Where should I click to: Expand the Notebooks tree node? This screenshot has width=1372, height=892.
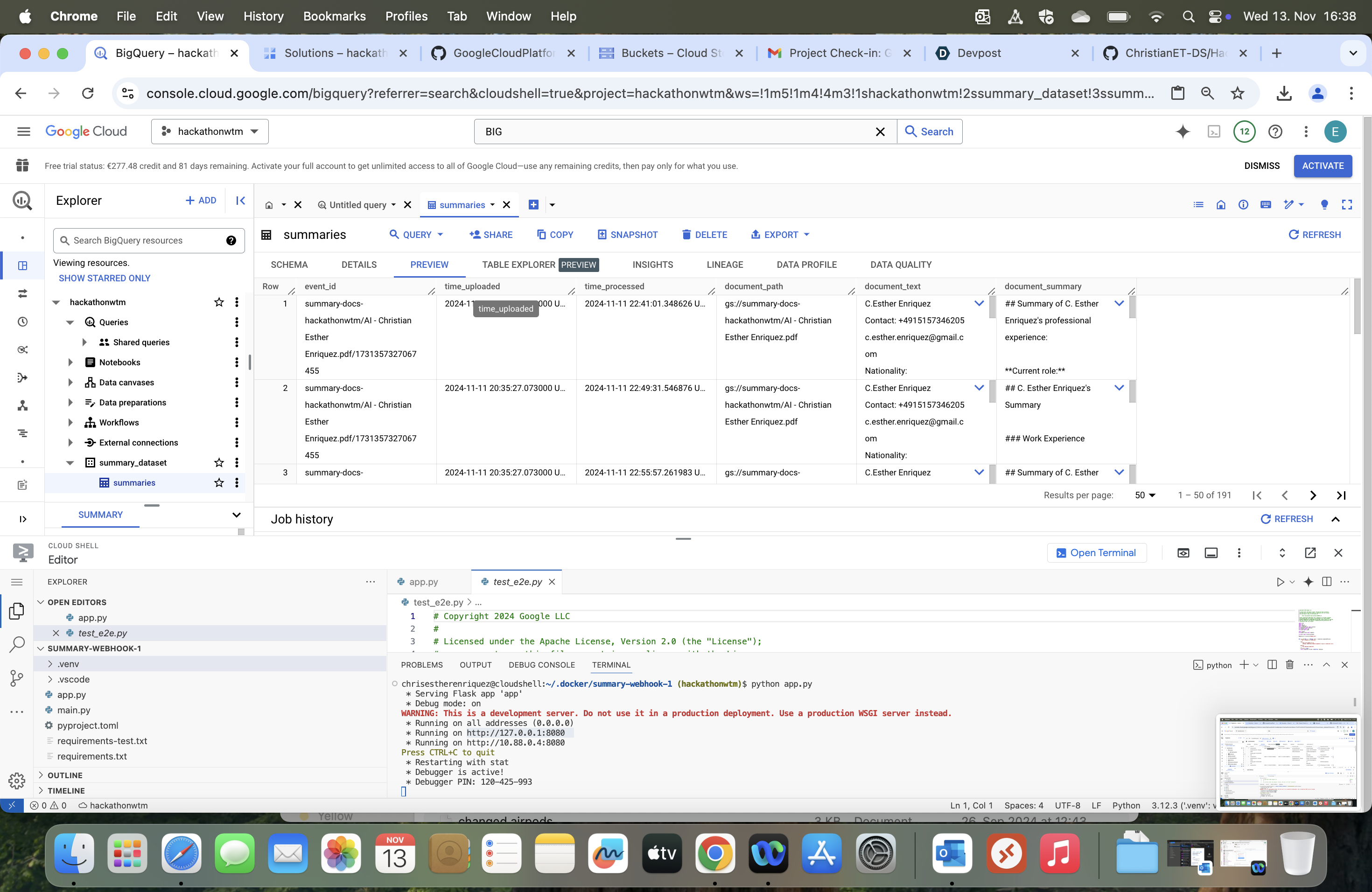[70, 362]
